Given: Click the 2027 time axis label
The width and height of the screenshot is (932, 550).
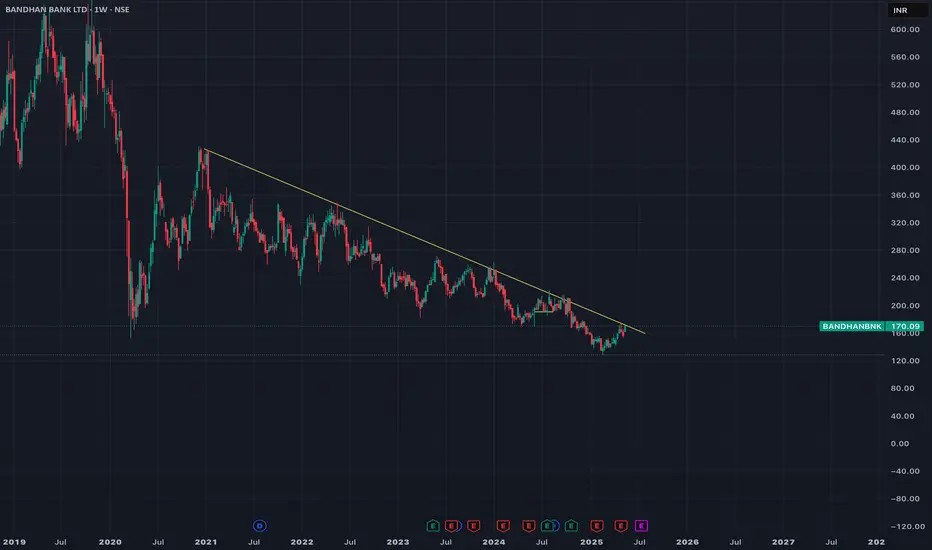Looking at the screenshot, I should tap(783, 542).
